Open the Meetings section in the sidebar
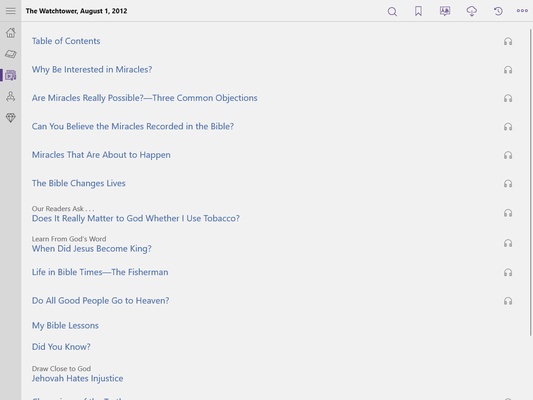This screenshot has height=400, width=533. (11, 97)
